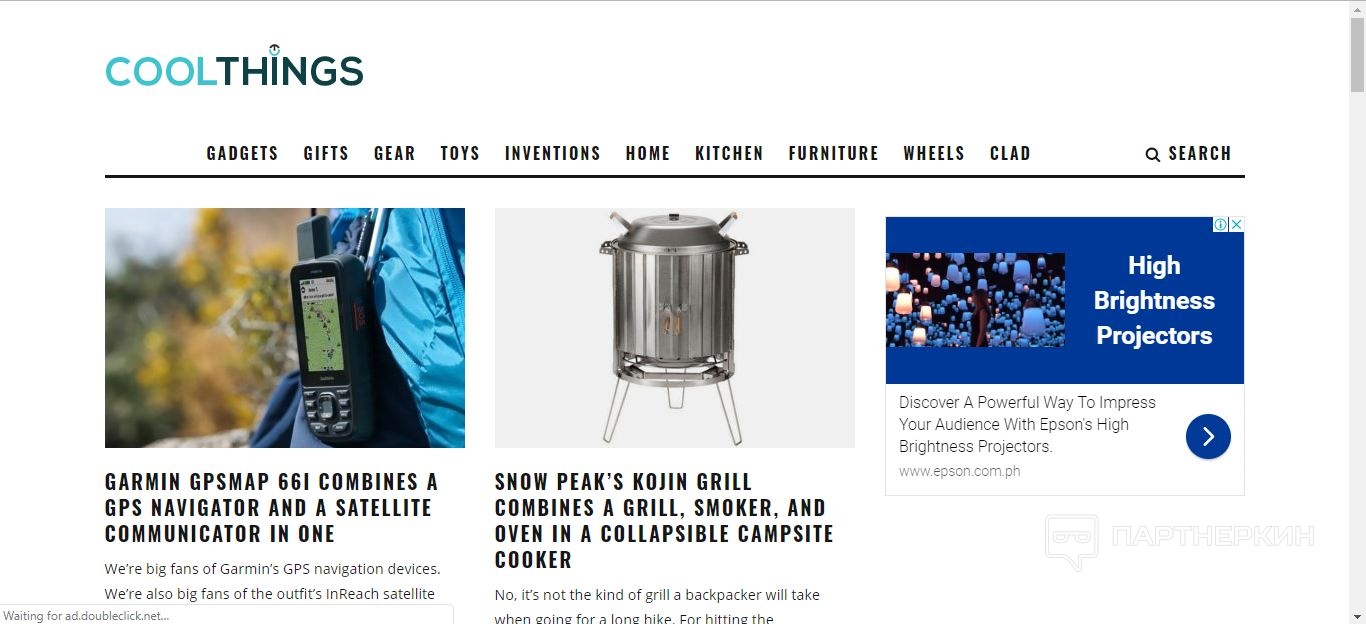Open the Snow Peak Kojin Grill headline

(x=664, y=520)
